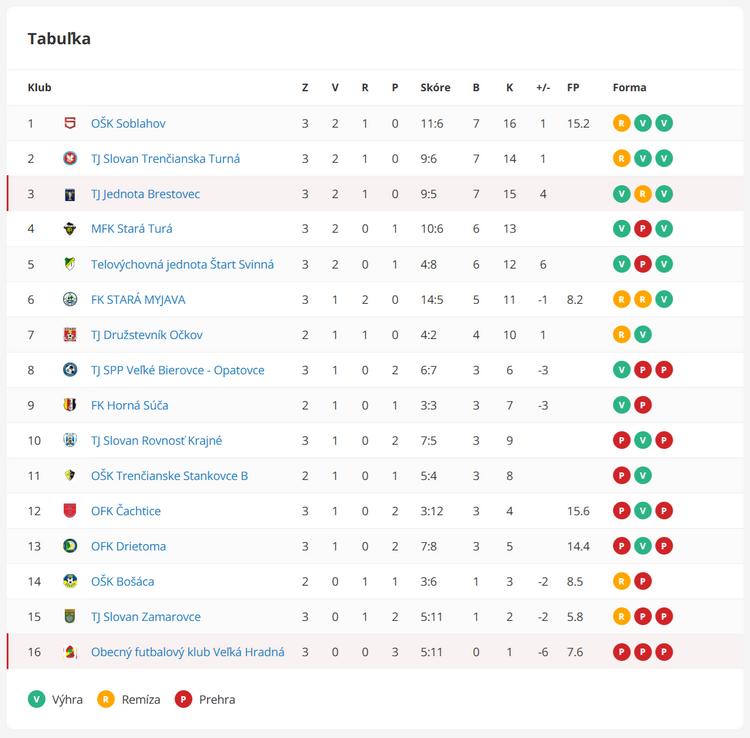750x738 pixels.
Task: Open Telovýchovná jednota Štart Svinná link
Action: (x=182, y=264)
